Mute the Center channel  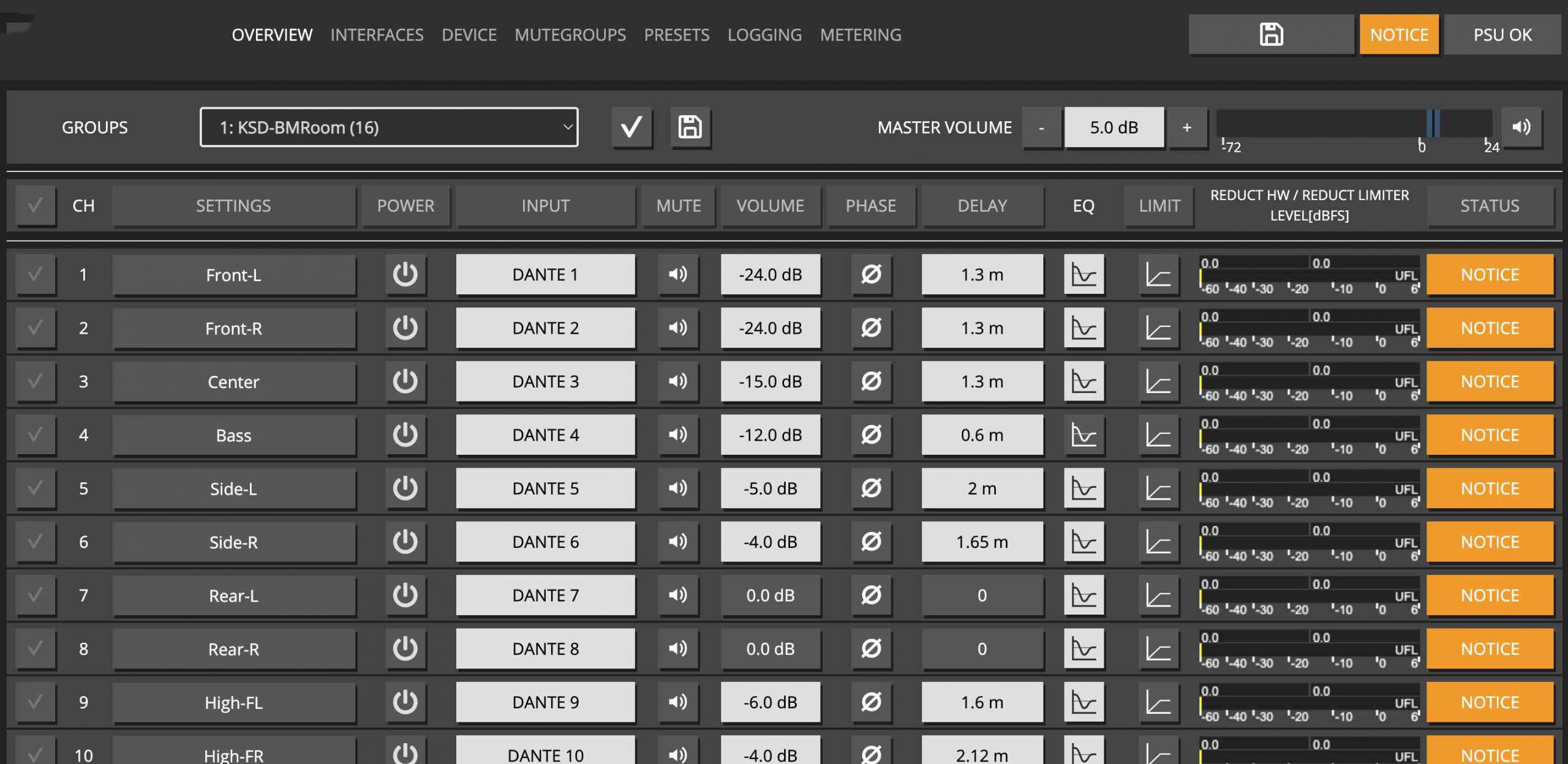pos(677,381)
